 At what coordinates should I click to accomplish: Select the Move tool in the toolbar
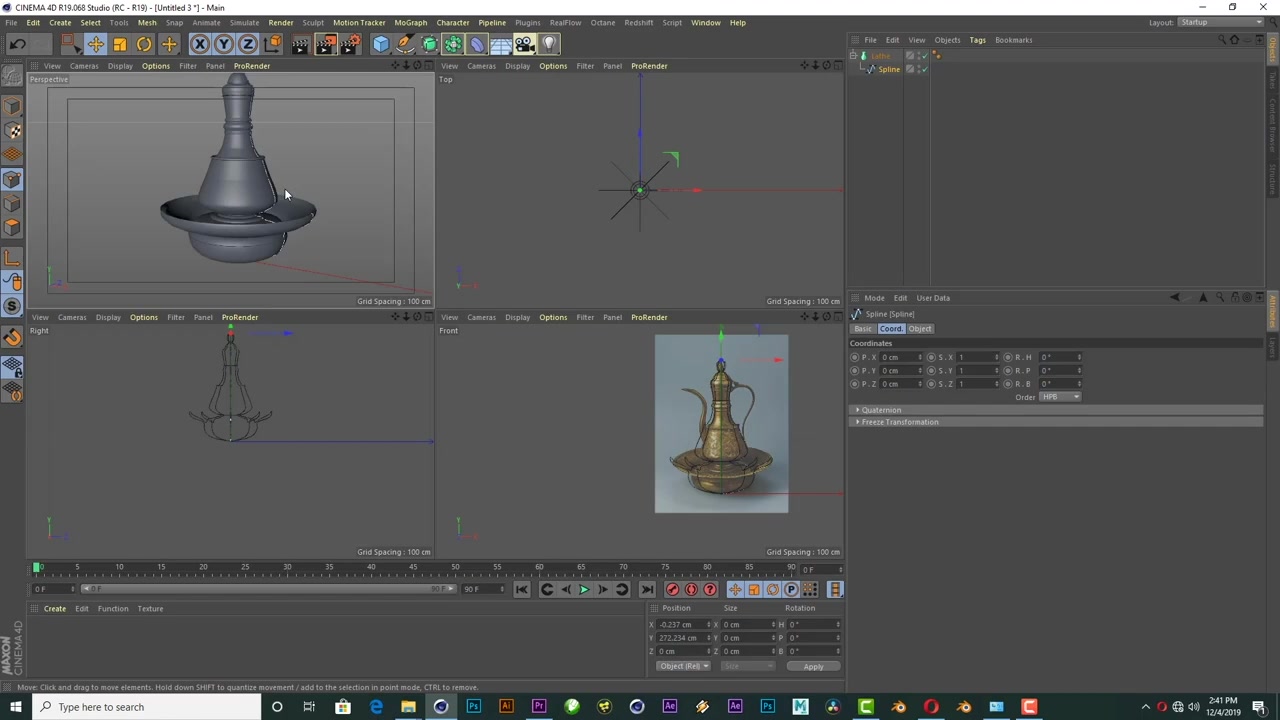pyautogui.click(x=96, y=43)
